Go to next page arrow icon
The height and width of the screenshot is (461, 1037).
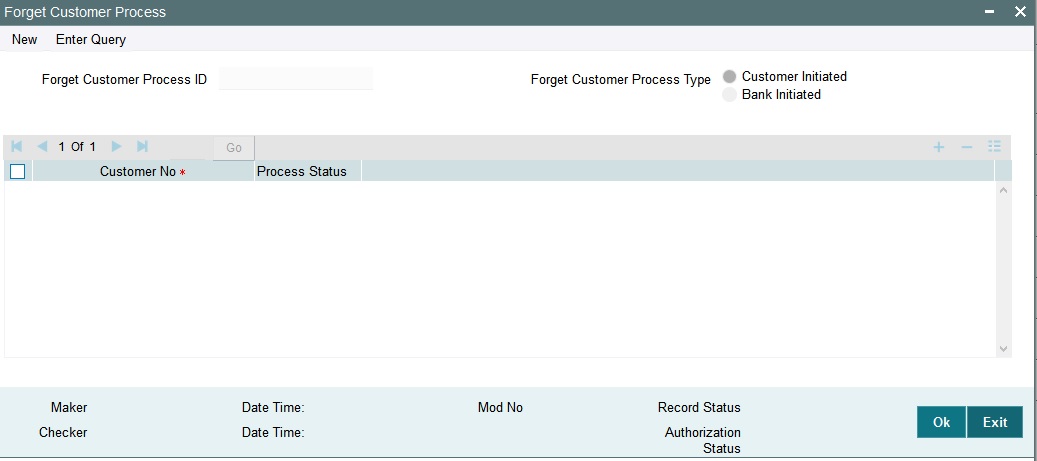(116, 146)
